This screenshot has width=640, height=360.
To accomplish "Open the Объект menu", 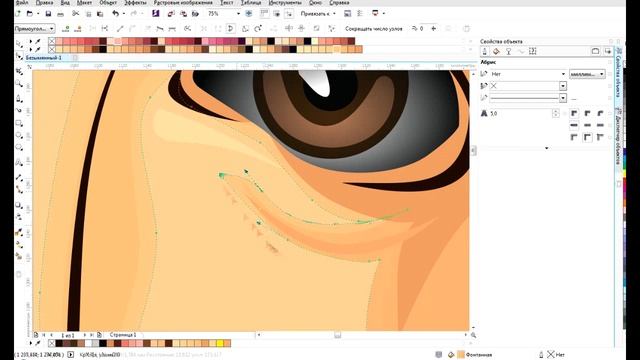I will tap(108, 2).
